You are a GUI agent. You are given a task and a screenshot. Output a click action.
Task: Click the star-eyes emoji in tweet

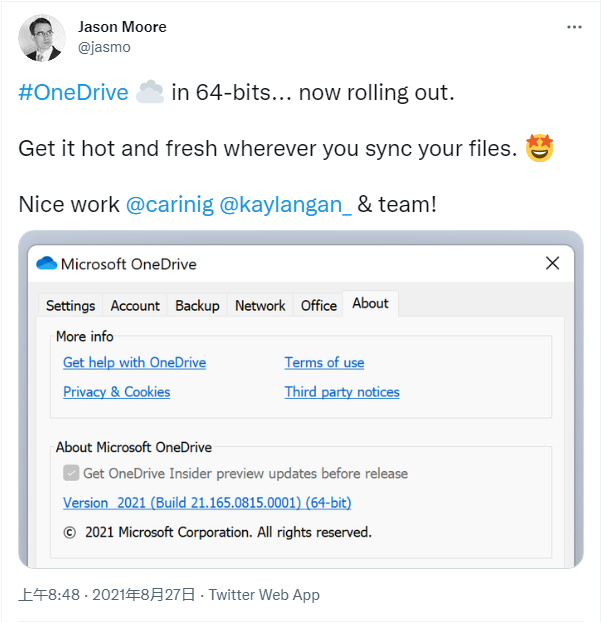tap(539, 148)
